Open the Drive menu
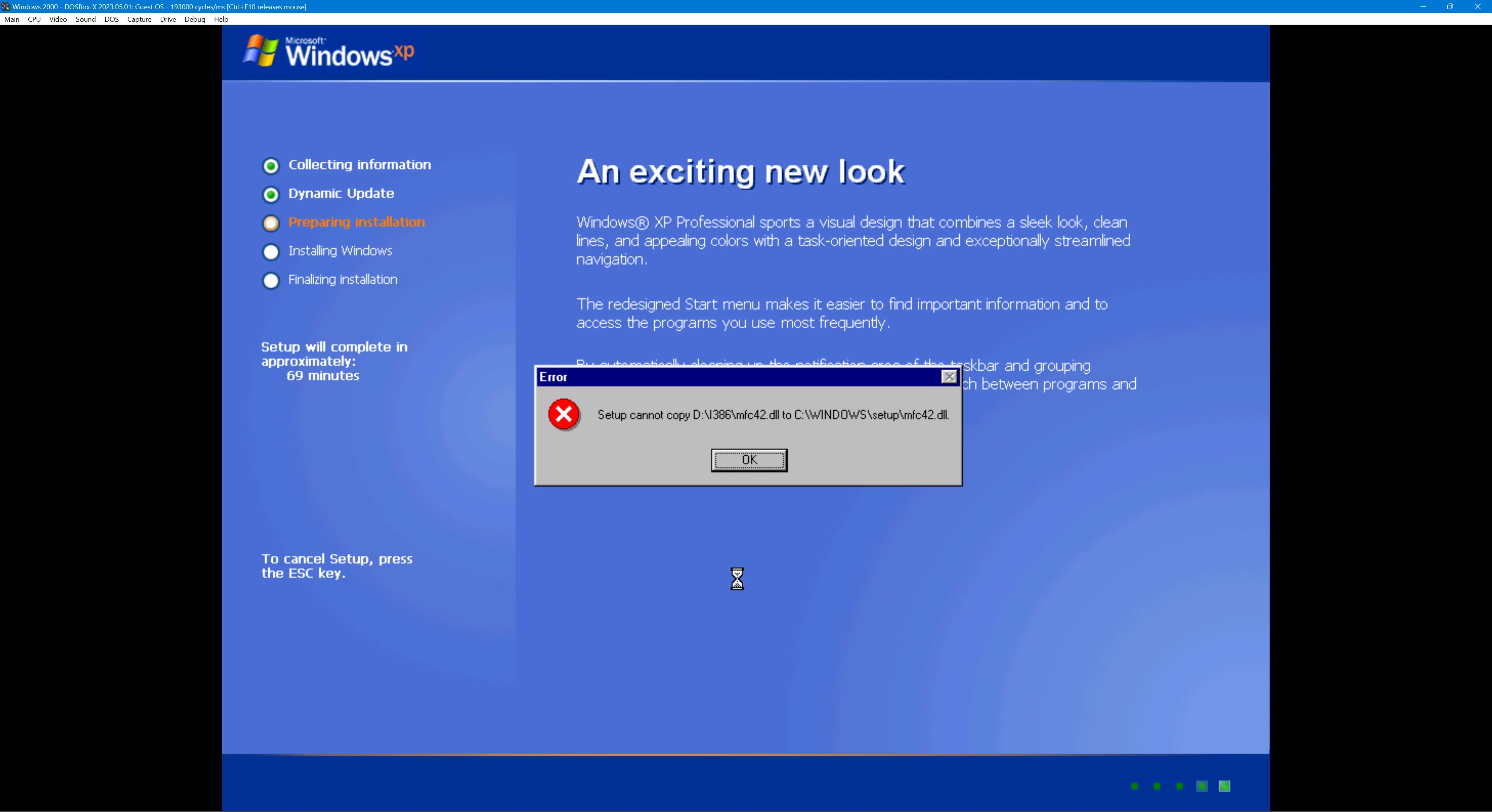This screenshot has height=812, width=1492. point(167,19)
